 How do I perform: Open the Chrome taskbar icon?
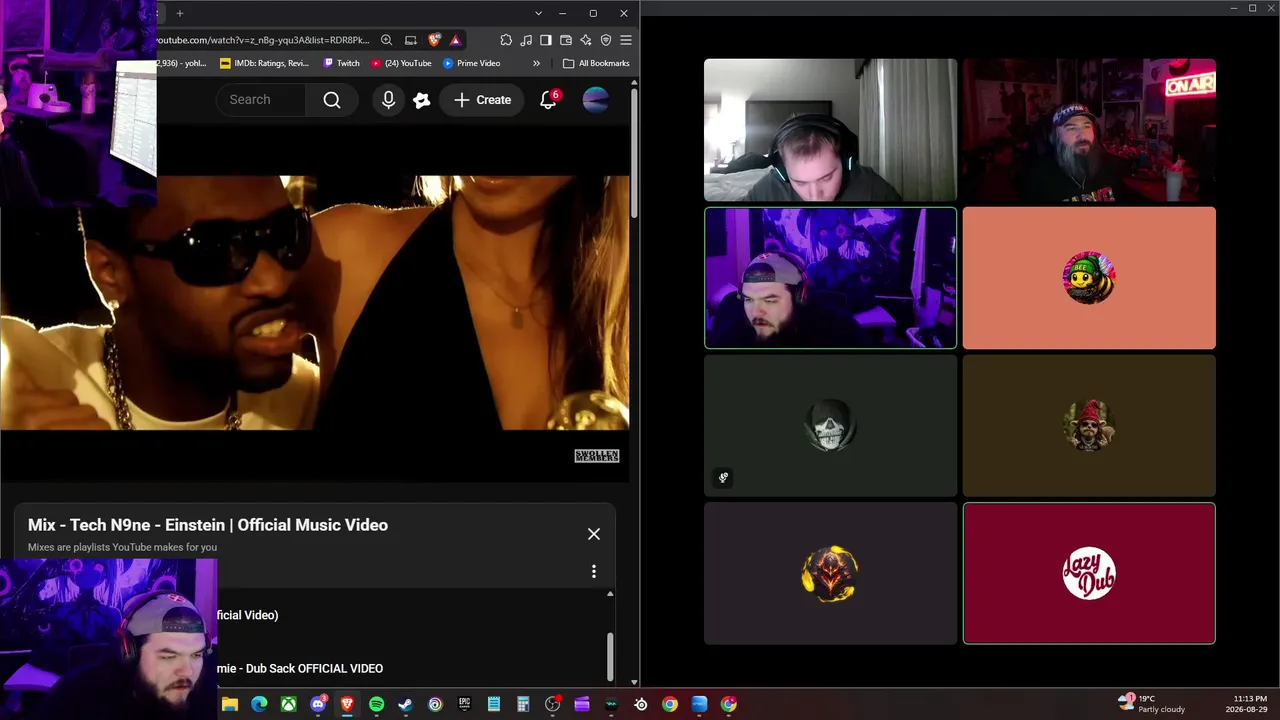click(x=670, y=704)
